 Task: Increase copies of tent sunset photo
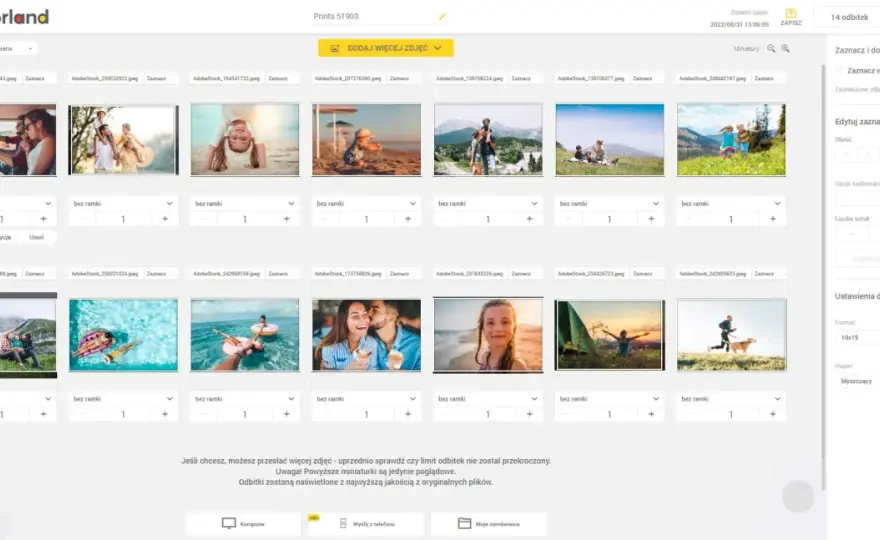coord(651,414)
